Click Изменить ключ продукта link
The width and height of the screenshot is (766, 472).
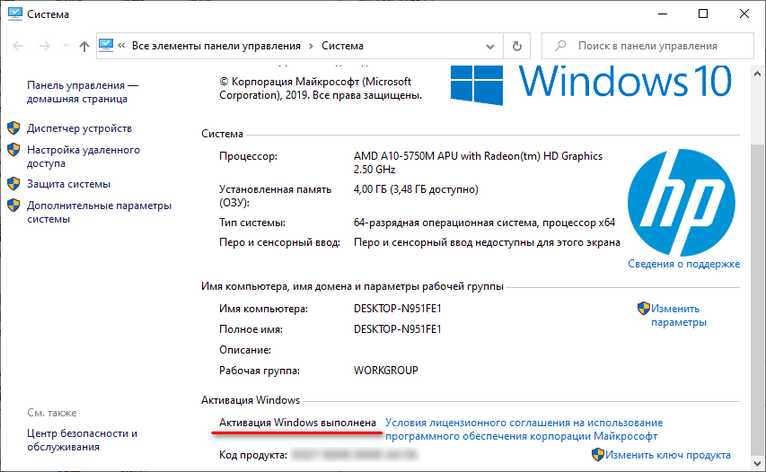tap(668, 455)
